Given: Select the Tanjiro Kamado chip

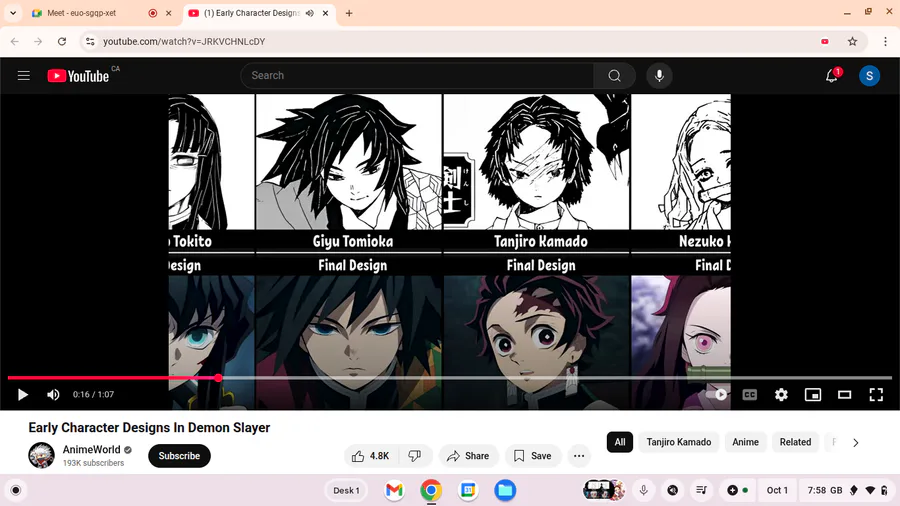Looking at the screenshot, I should [678, 442].
